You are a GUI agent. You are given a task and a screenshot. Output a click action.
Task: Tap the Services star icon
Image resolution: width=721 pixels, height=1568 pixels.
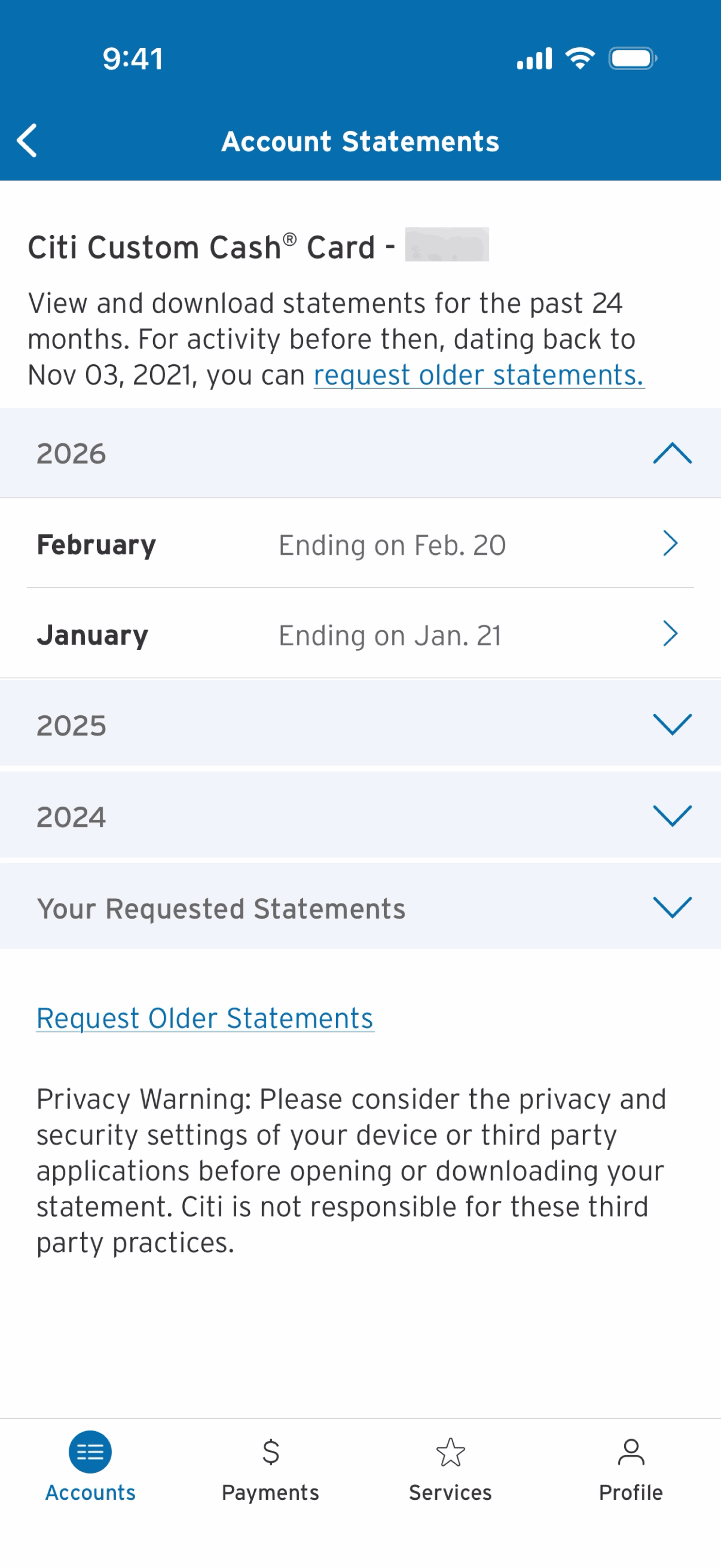pos(450,1452)
